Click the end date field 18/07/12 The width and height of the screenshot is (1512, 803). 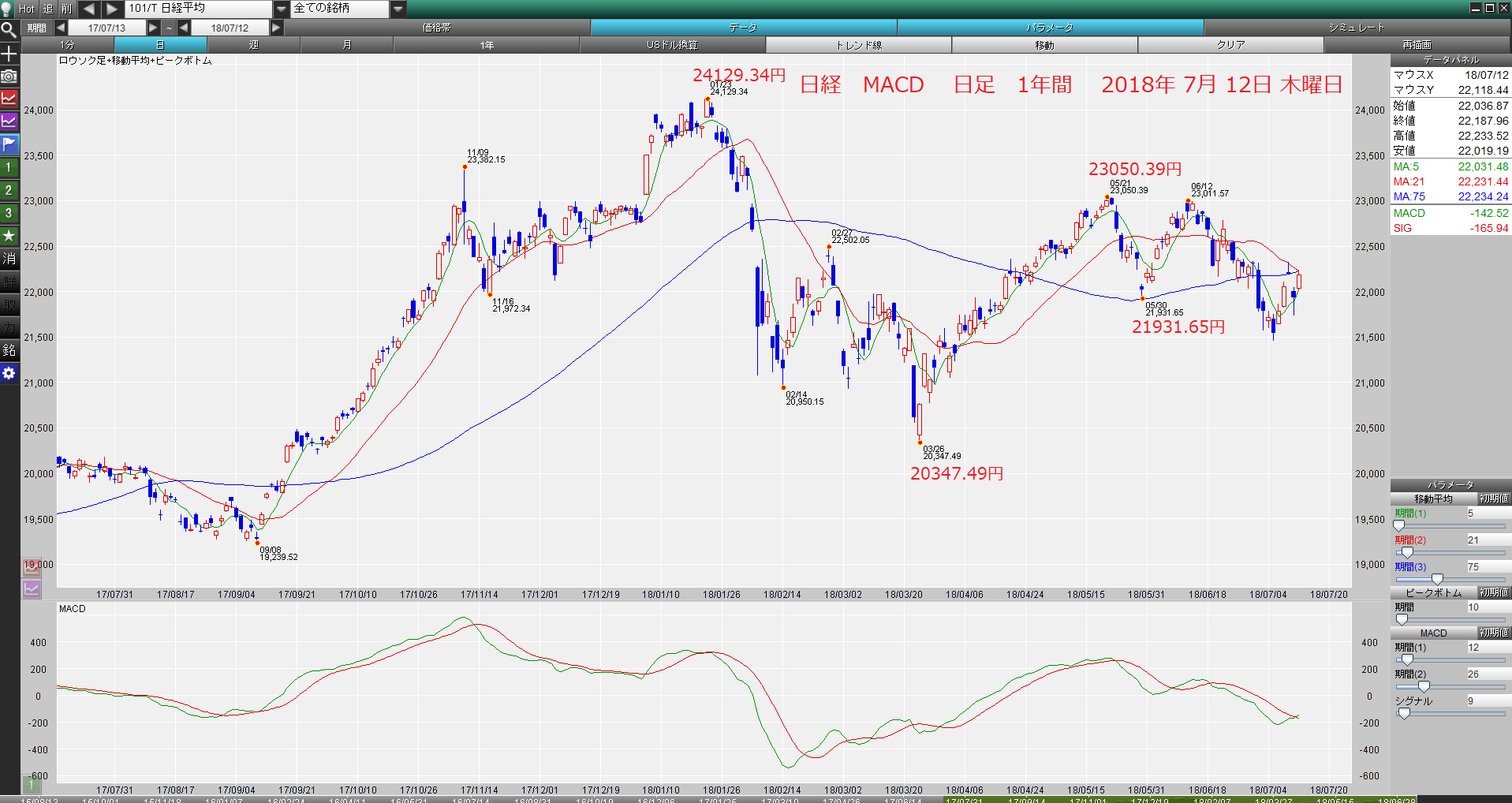click(x=230, y=28)
